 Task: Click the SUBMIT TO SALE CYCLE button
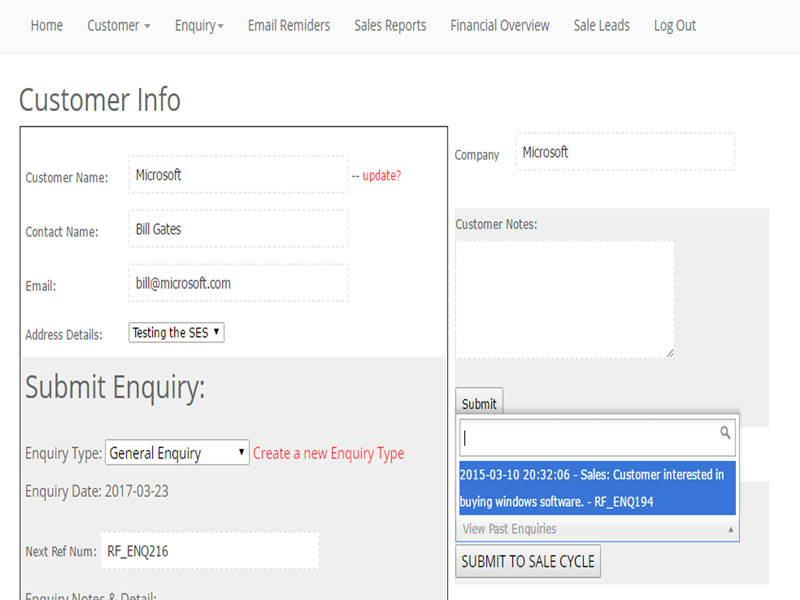click(x=528, y=561)
